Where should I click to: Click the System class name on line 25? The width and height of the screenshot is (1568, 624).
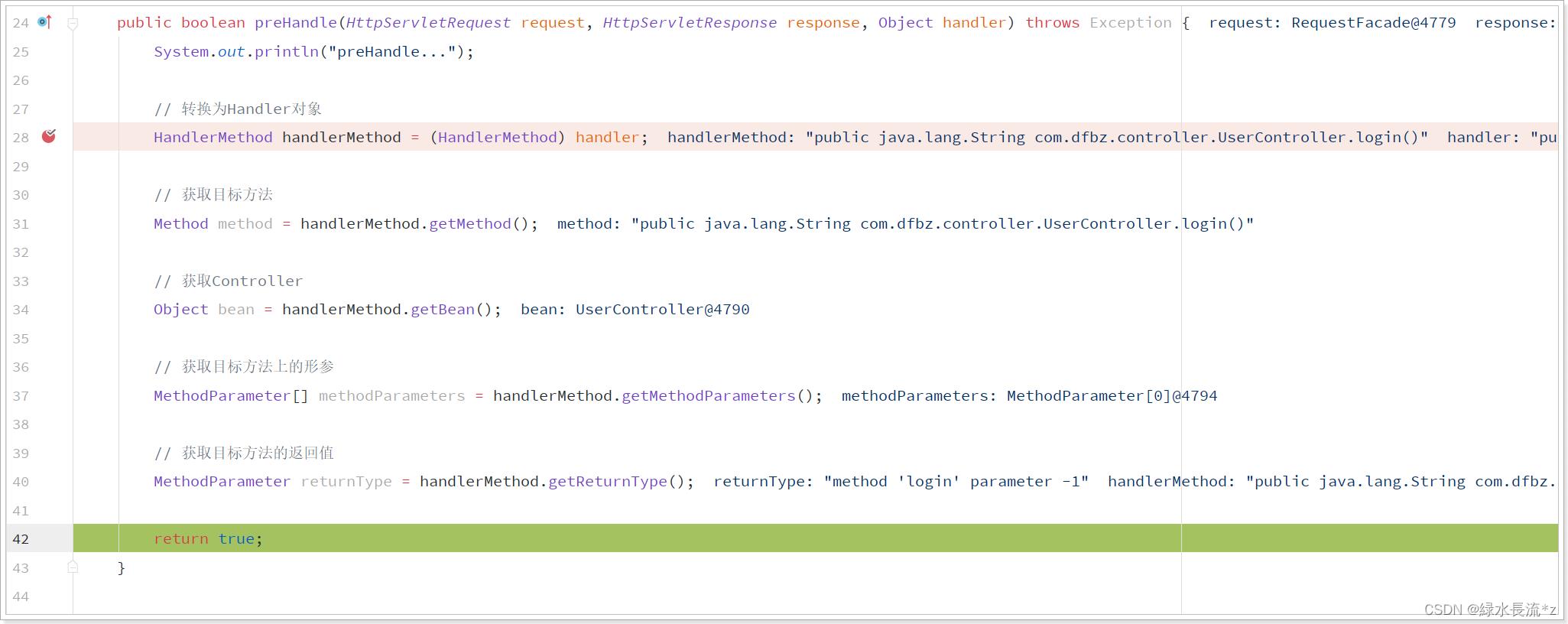point(180,52)
